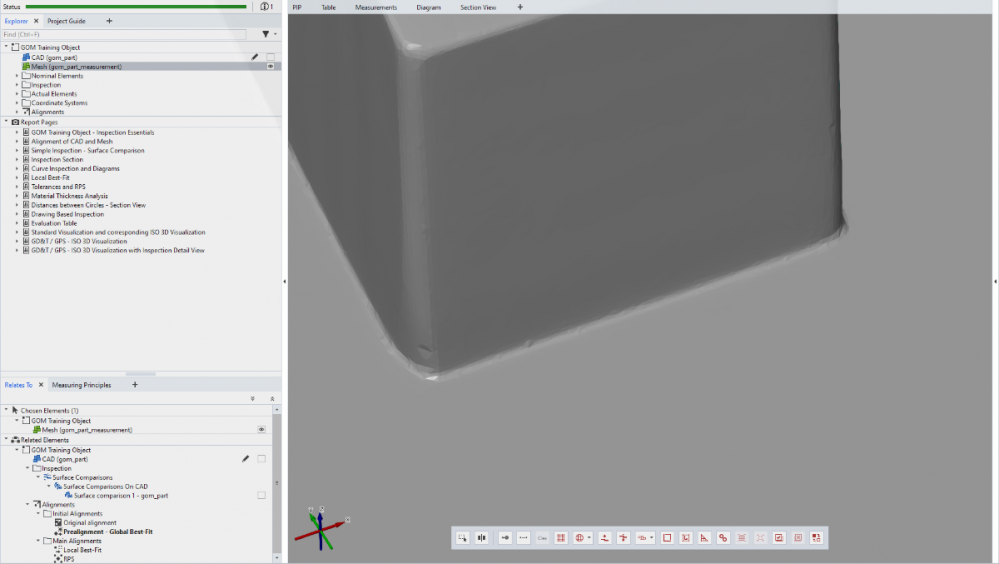Click the angle measurement icon in bottom toolbar
999x564 pixels.
click(x=704, y=538)
